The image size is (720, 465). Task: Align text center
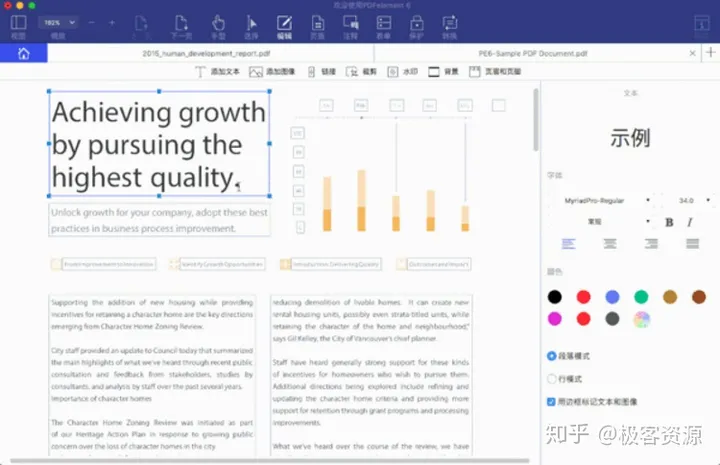(x=610, y=243)
